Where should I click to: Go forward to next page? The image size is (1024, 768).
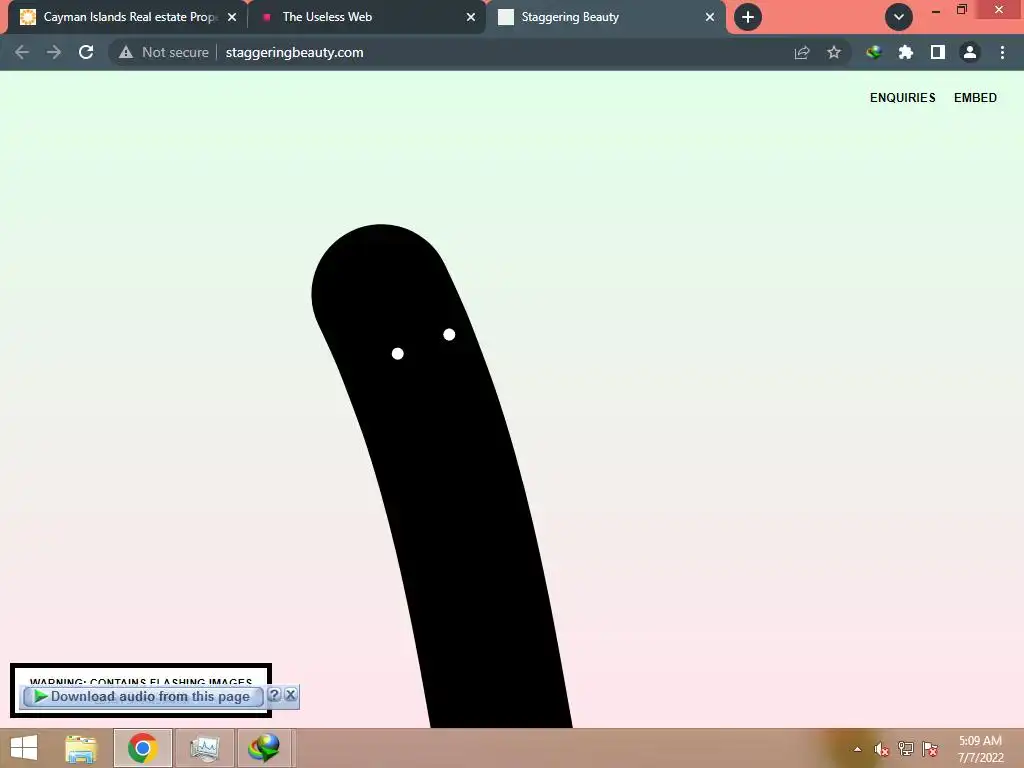coord(54,52)
